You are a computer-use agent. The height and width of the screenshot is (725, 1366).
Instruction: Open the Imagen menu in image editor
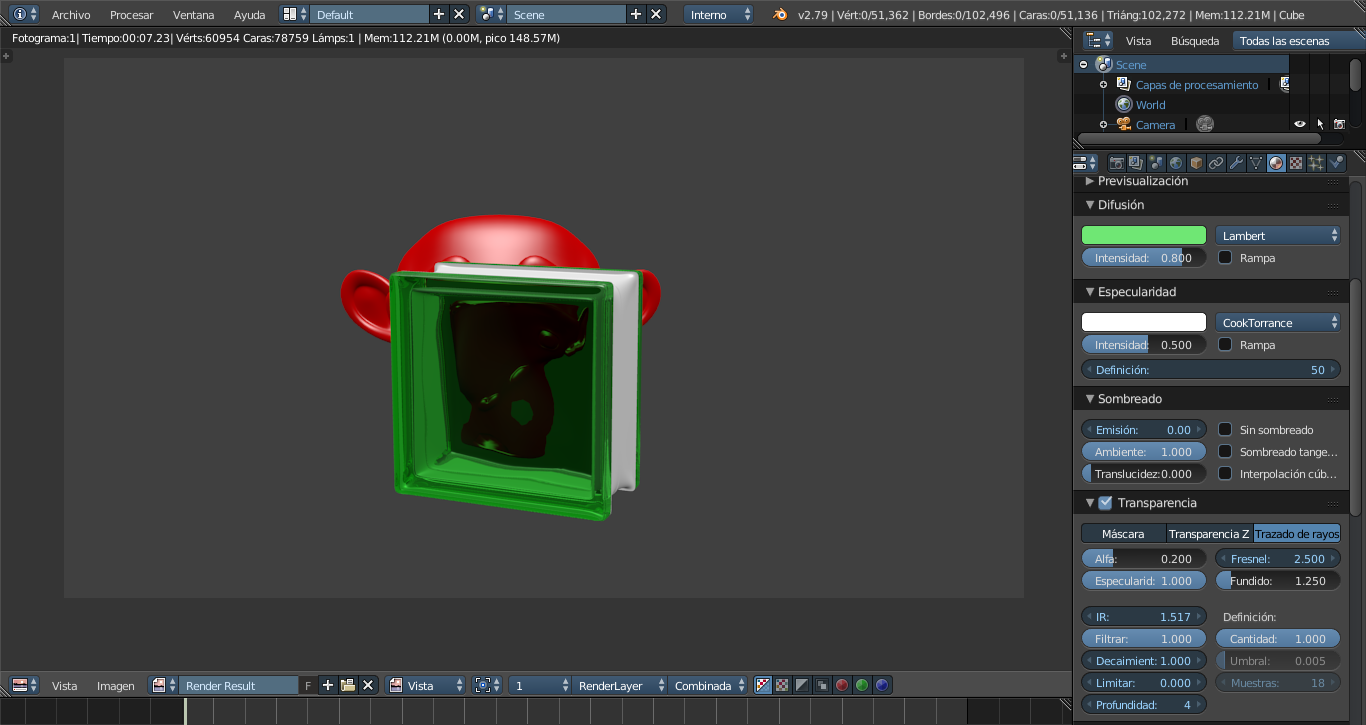coord(116,685)
